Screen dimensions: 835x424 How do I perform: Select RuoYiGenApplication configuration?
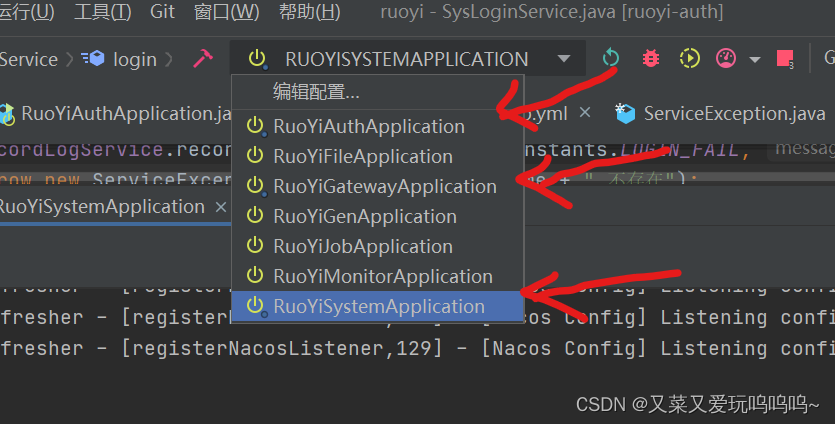click(x=378, y=216)
